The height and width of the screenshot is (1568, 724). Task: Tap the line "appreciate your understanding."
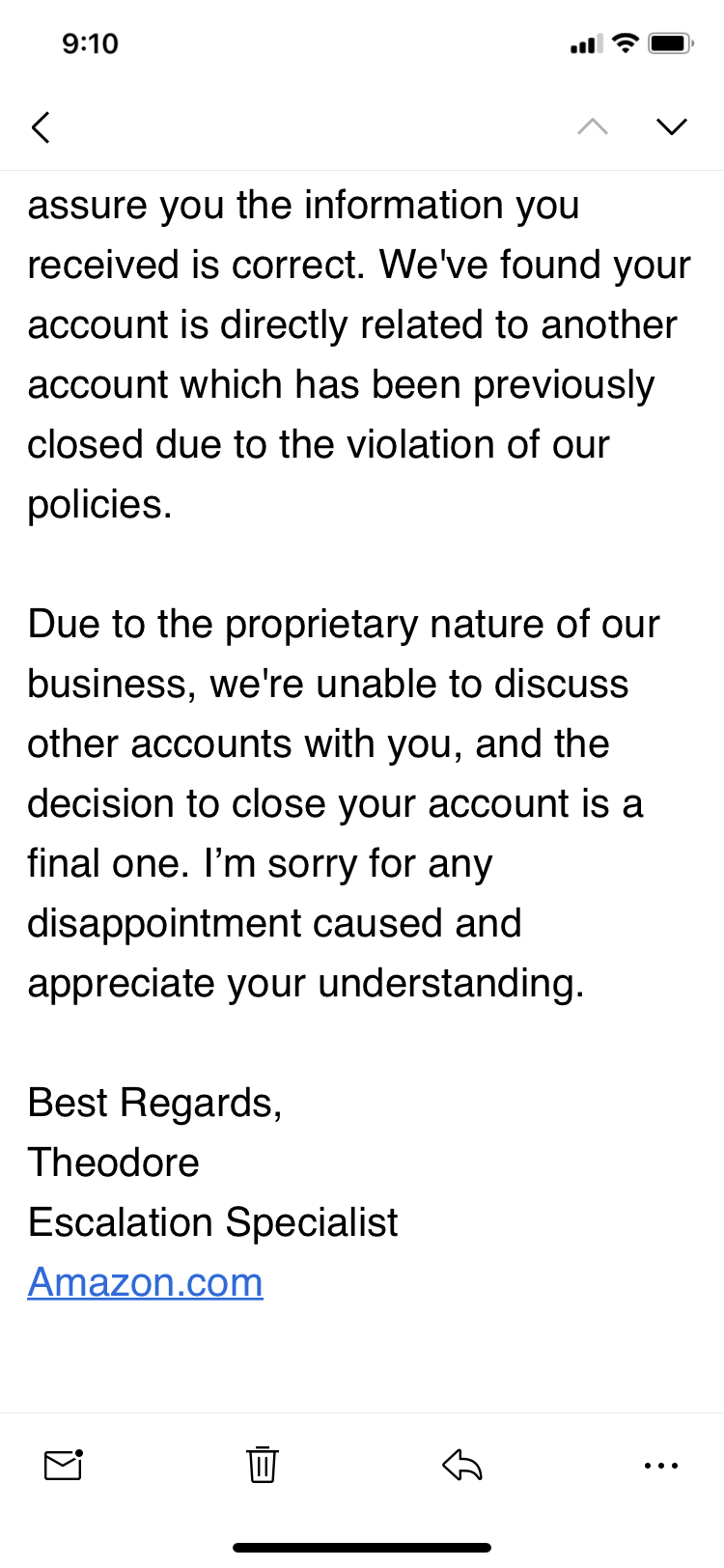tap(306, 983)
